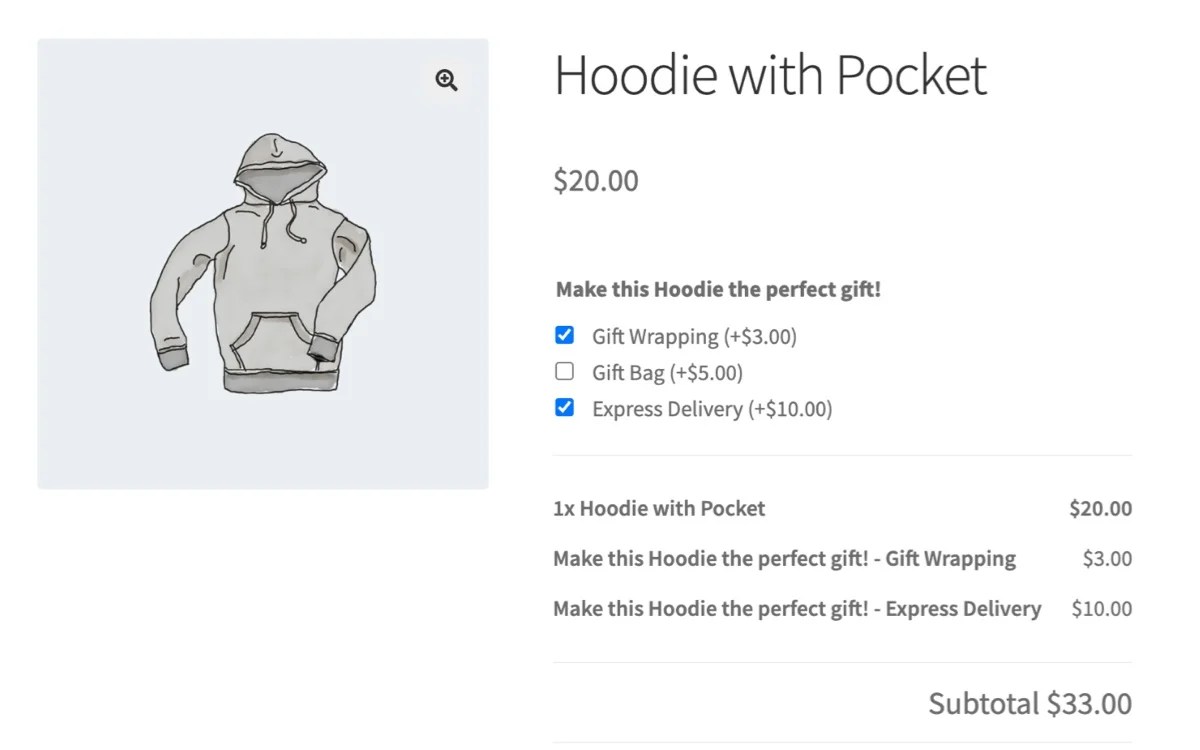1200x750 pixels.
Task: Open the Hoodie with Pocket product image
Action: pyautogui.click(x=263, y=263)
